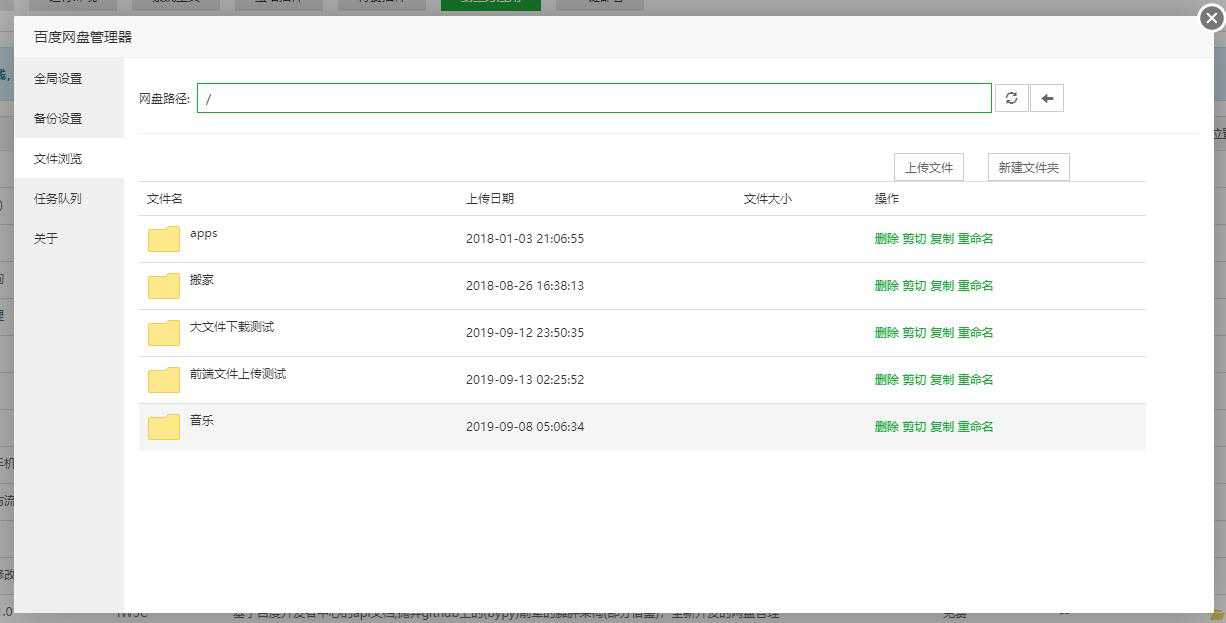This screenshot has width=1226, height=623.
Task: Rename the 前端文件上传测试 folder
Action: point(975,380)
